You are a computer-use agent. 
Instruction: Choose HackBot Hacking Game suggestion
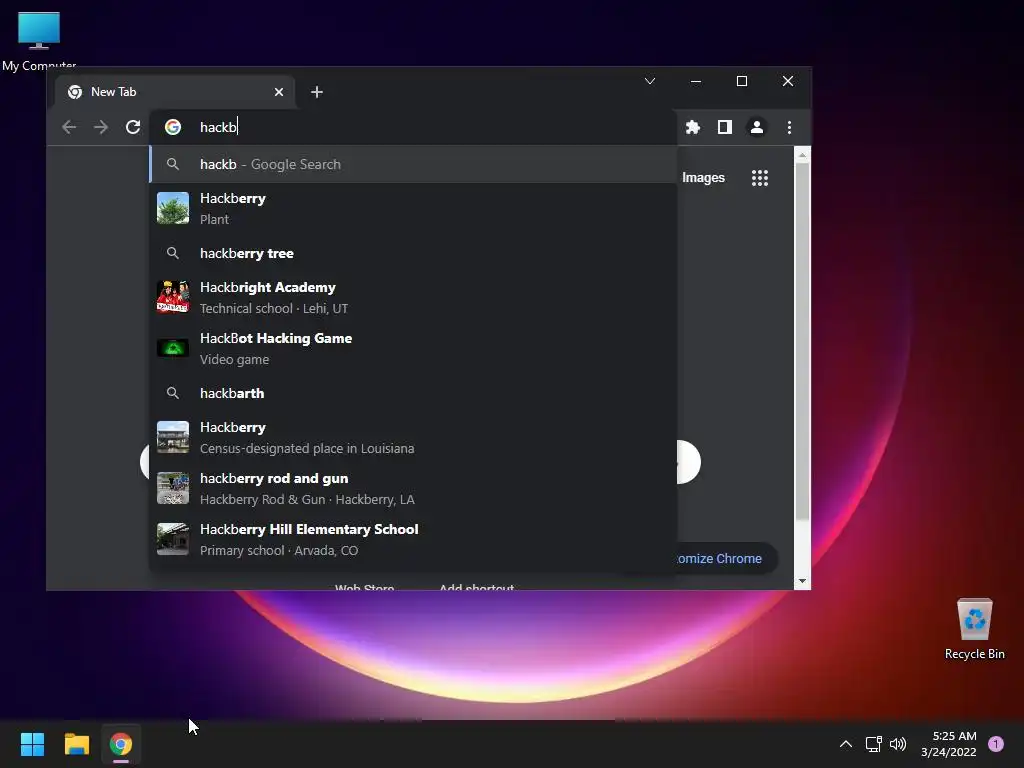(413, 348)
